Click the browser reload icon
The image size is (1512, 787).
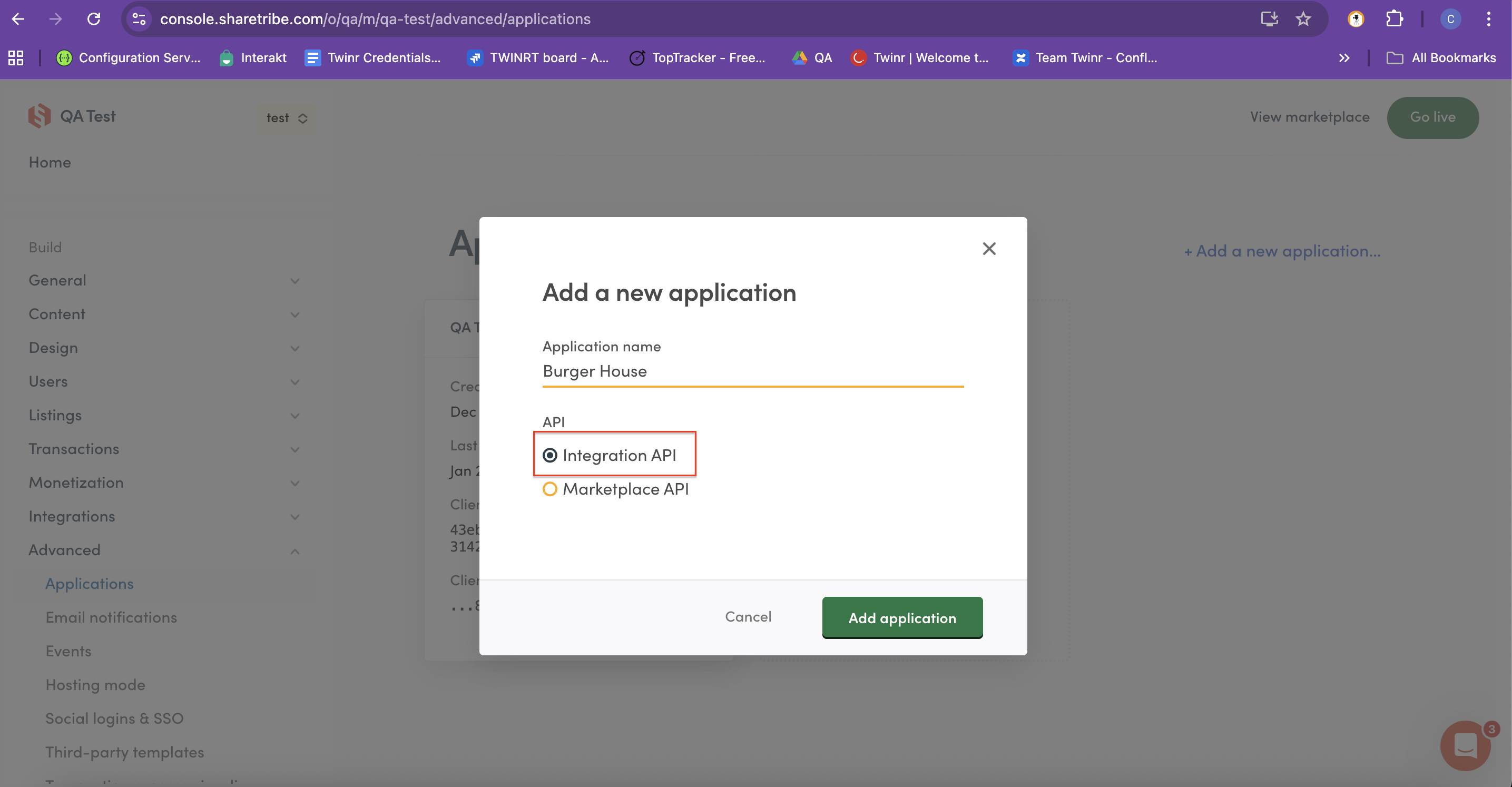pos(94,19)
